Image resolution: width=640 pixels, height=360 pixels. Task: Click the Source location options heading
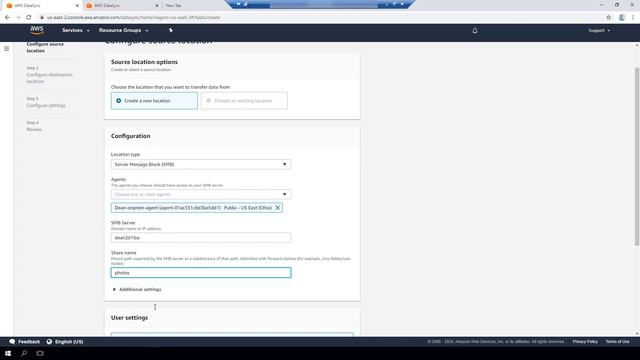pyautogui.click(x=144, y=62)
